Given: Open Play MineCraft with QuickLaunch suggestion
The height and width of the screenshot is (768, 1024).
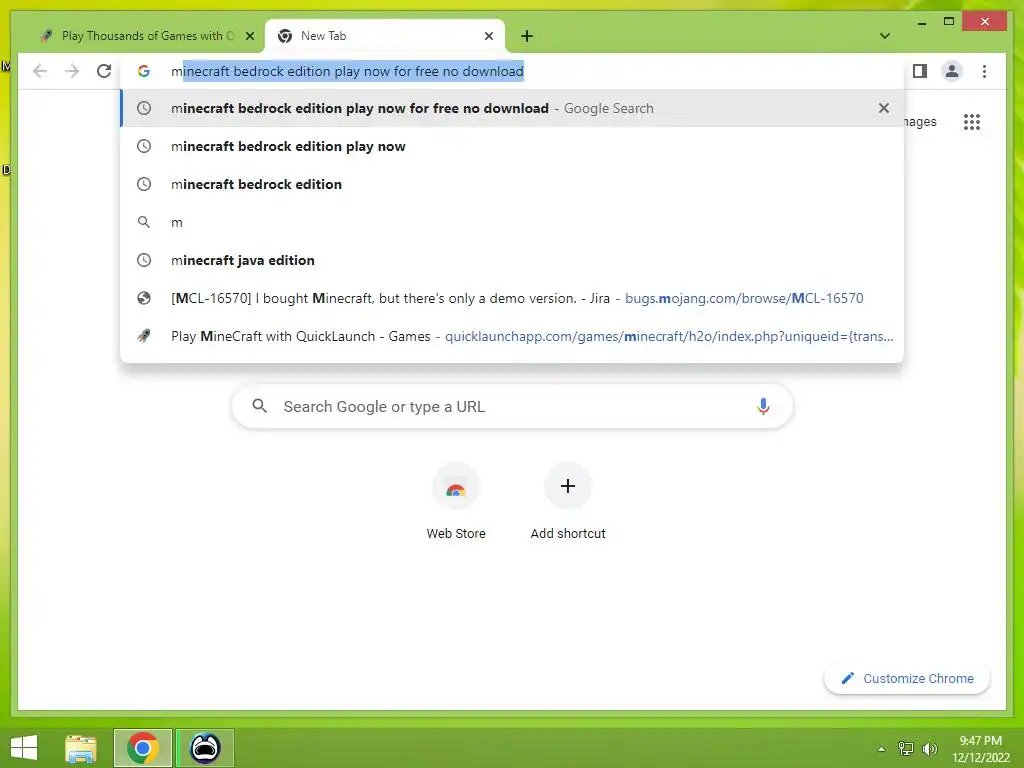Looking at the screenshot, I should pos(512,336).
